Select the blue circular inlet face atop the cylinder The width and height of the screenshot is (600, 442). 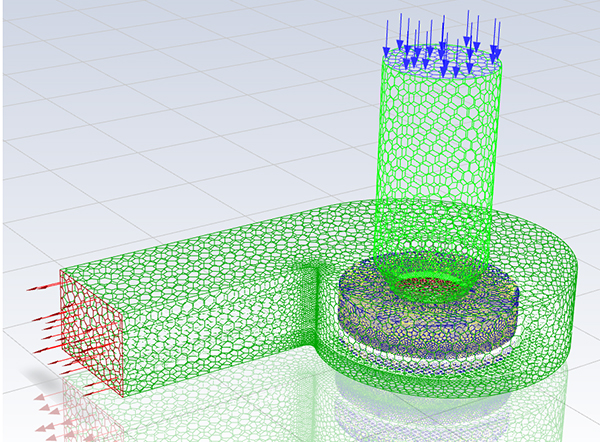tap(443, 60)
